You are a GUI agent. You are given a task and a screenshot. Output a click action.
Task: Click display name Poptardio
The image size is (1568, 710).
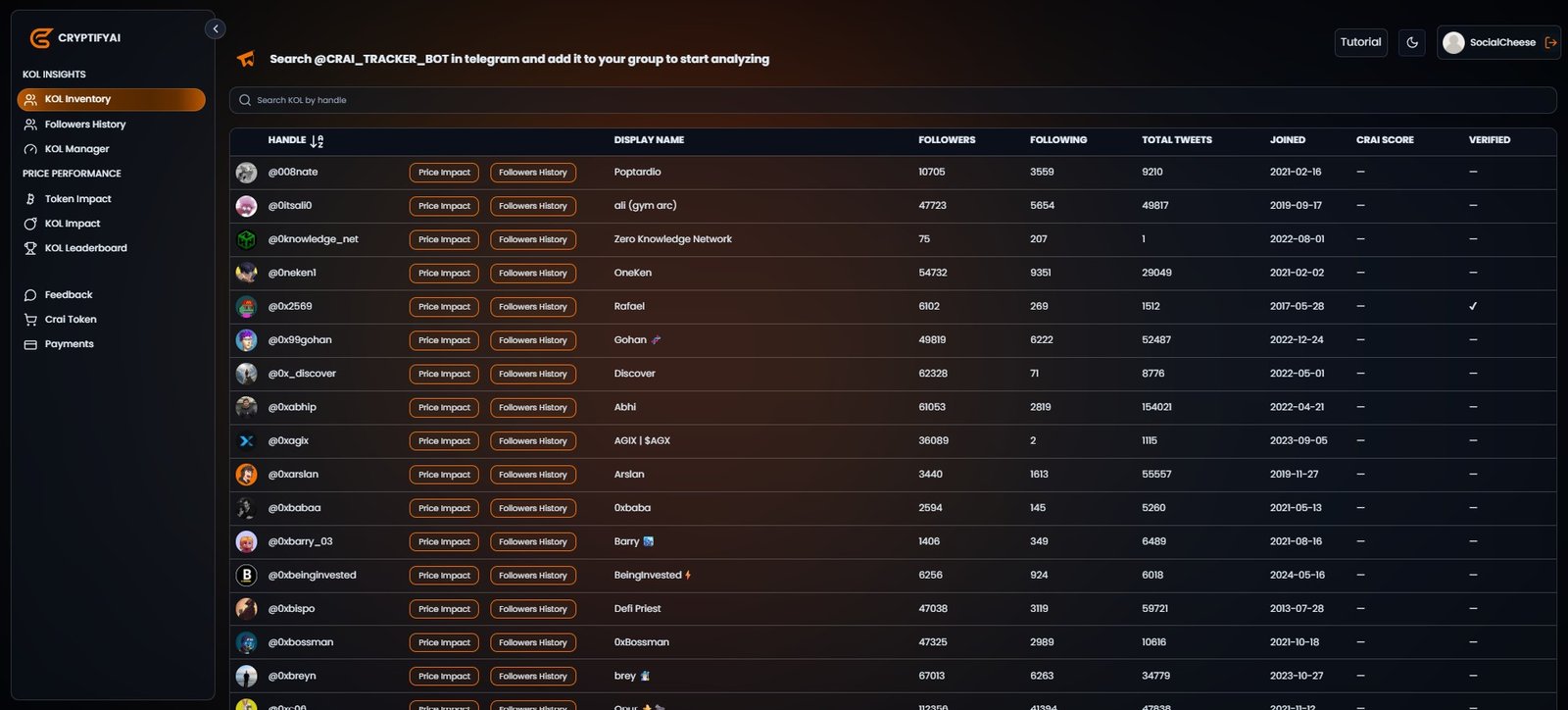pos(637,173)
